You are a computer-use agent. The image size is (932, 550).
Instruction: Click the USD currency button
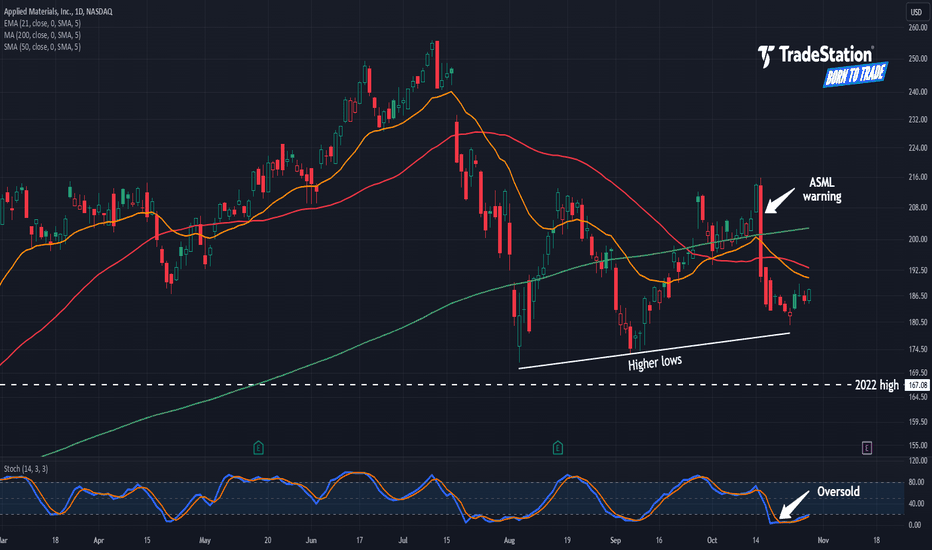(x=916, y=12)
